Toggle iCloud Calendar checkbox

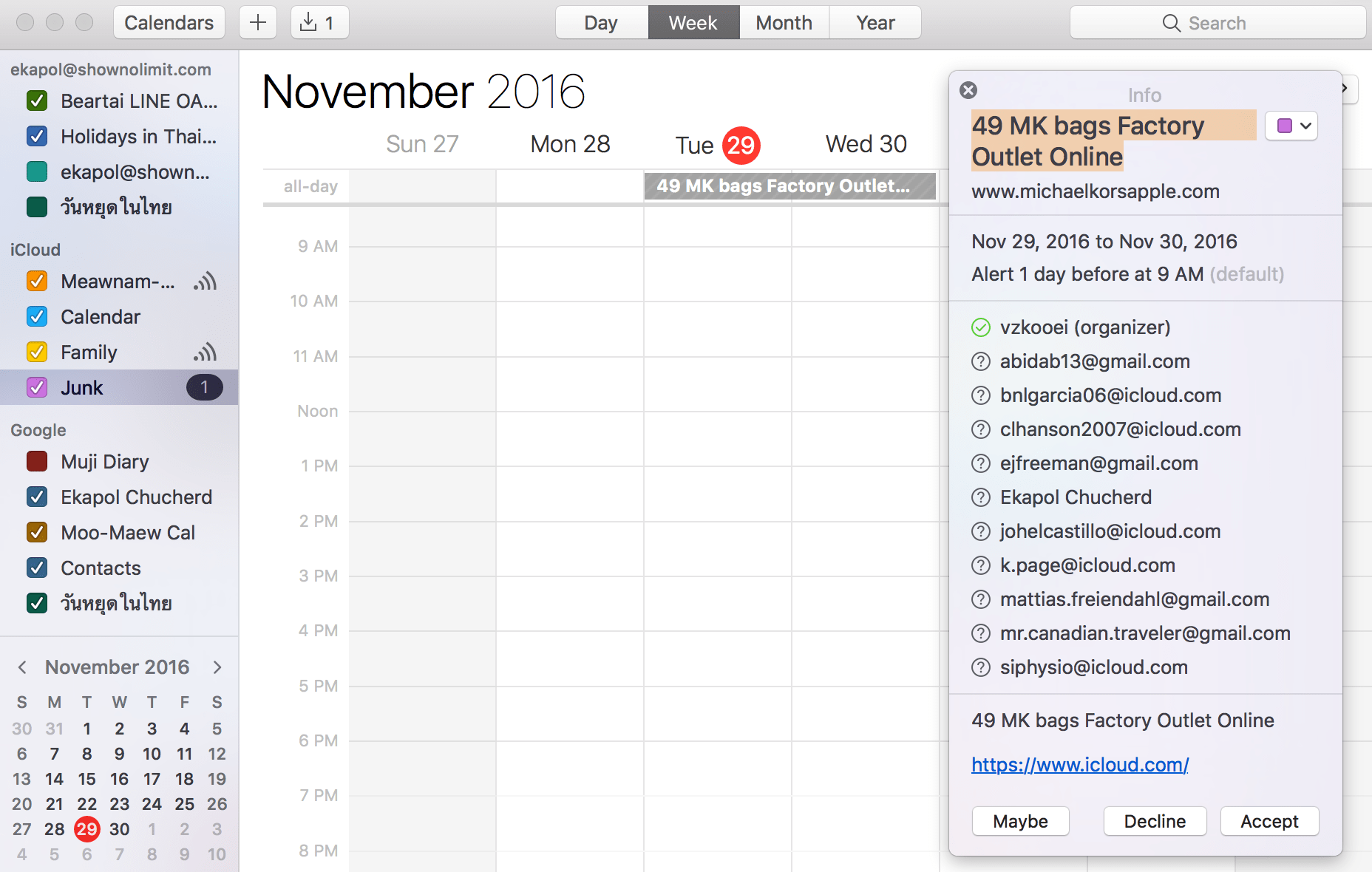[37, 316]
